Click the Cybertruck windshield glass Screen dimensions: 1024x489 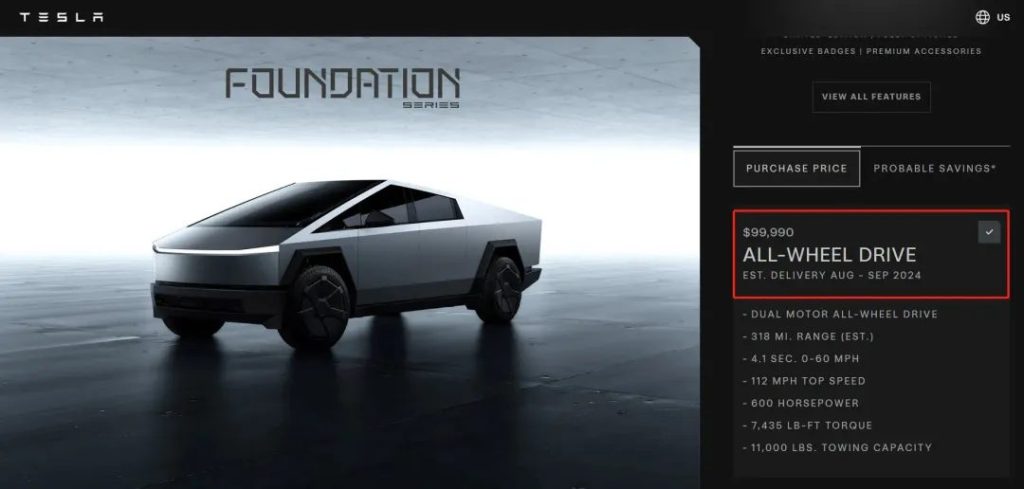pyautogui.click(x=286, y=204)
